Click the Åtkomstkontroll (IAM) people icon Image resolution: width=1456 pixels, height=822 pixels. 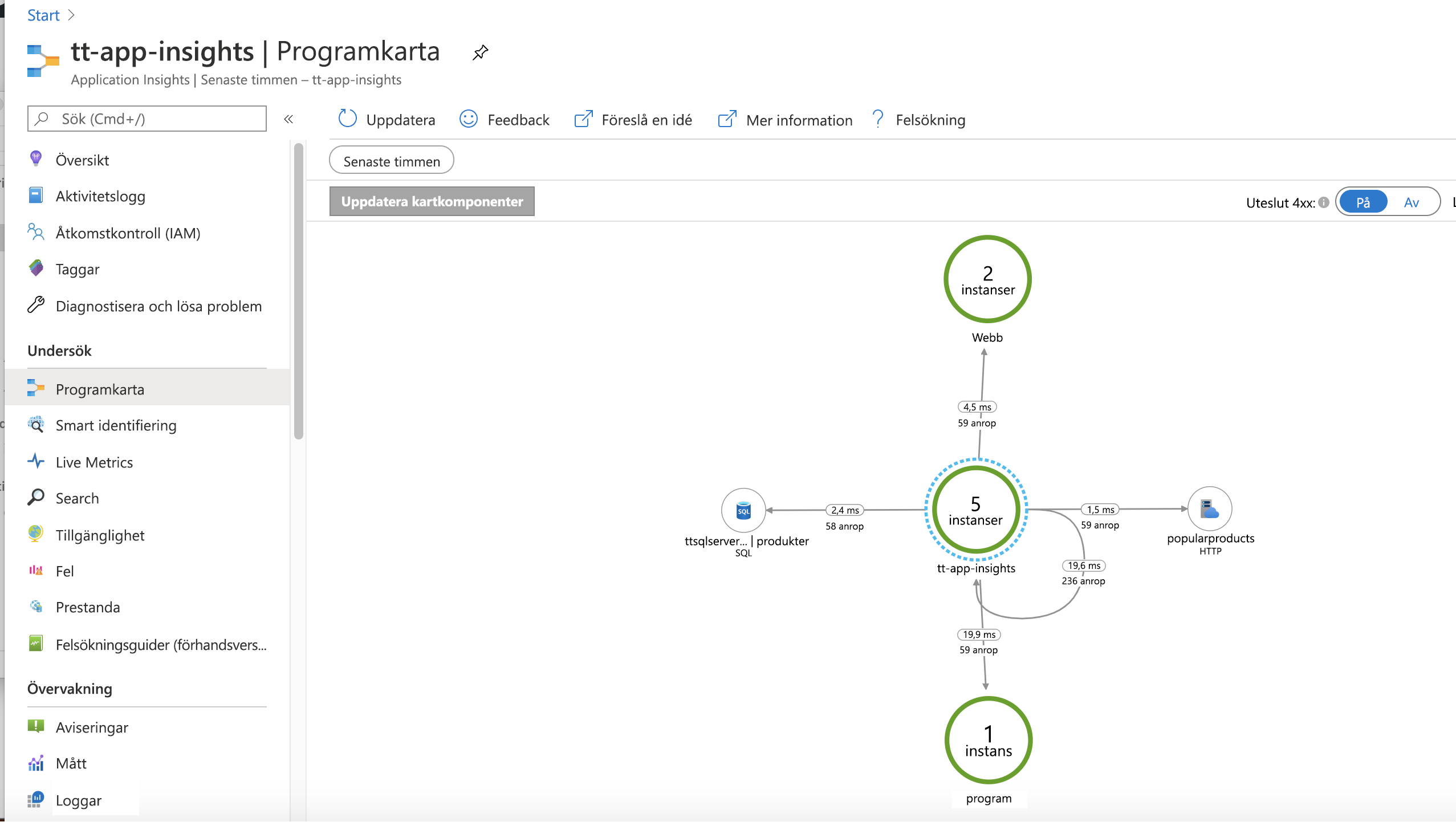point(35,232)
